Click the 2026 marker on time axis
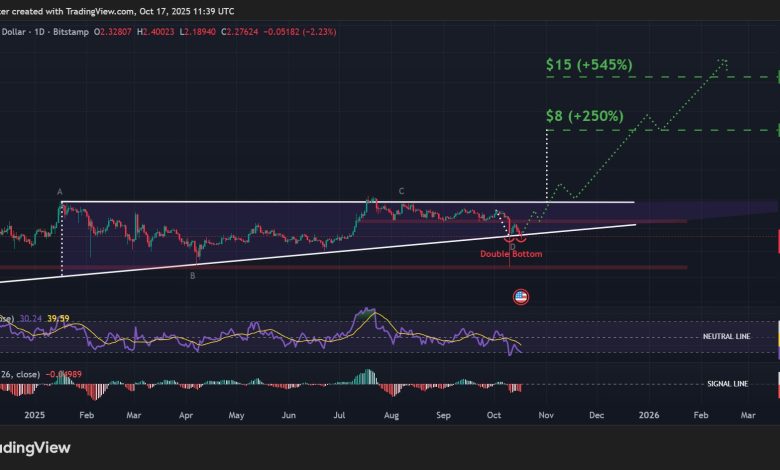 point(648,413)
